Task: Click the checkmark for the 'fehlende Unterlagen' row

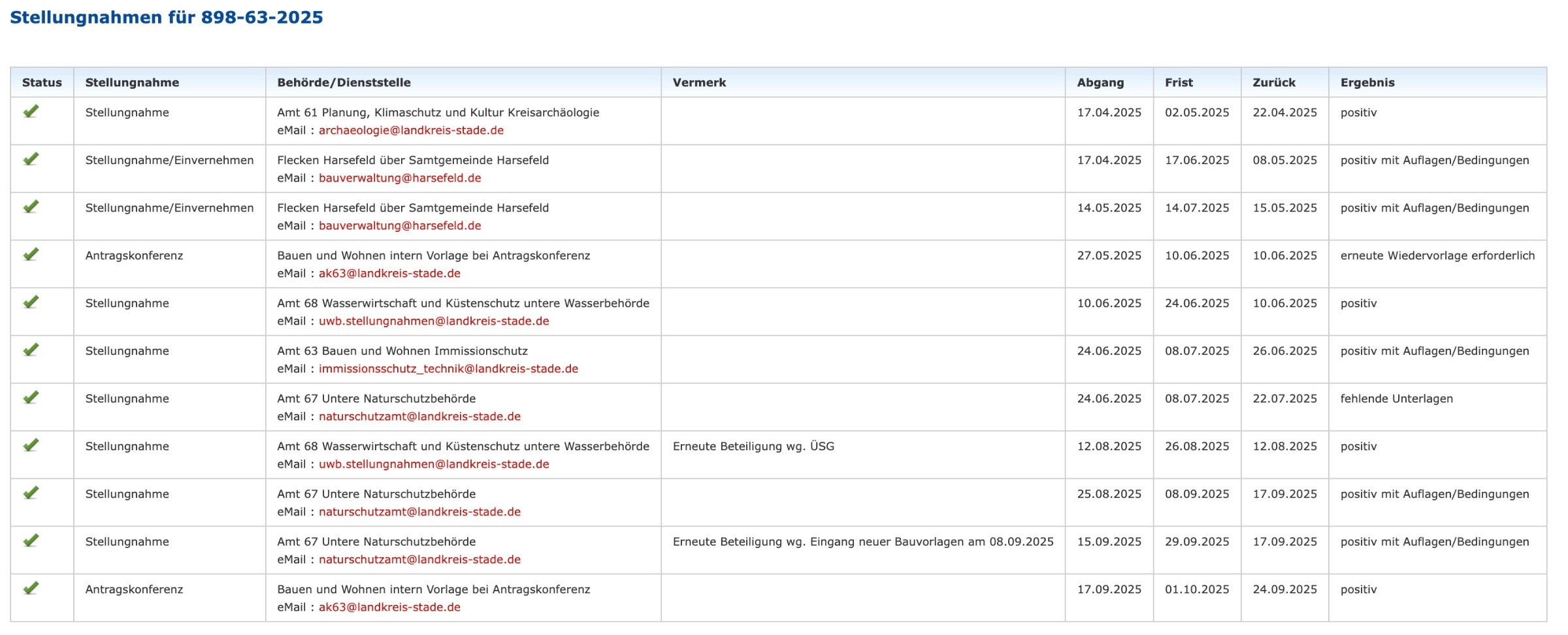Action: 31,398
